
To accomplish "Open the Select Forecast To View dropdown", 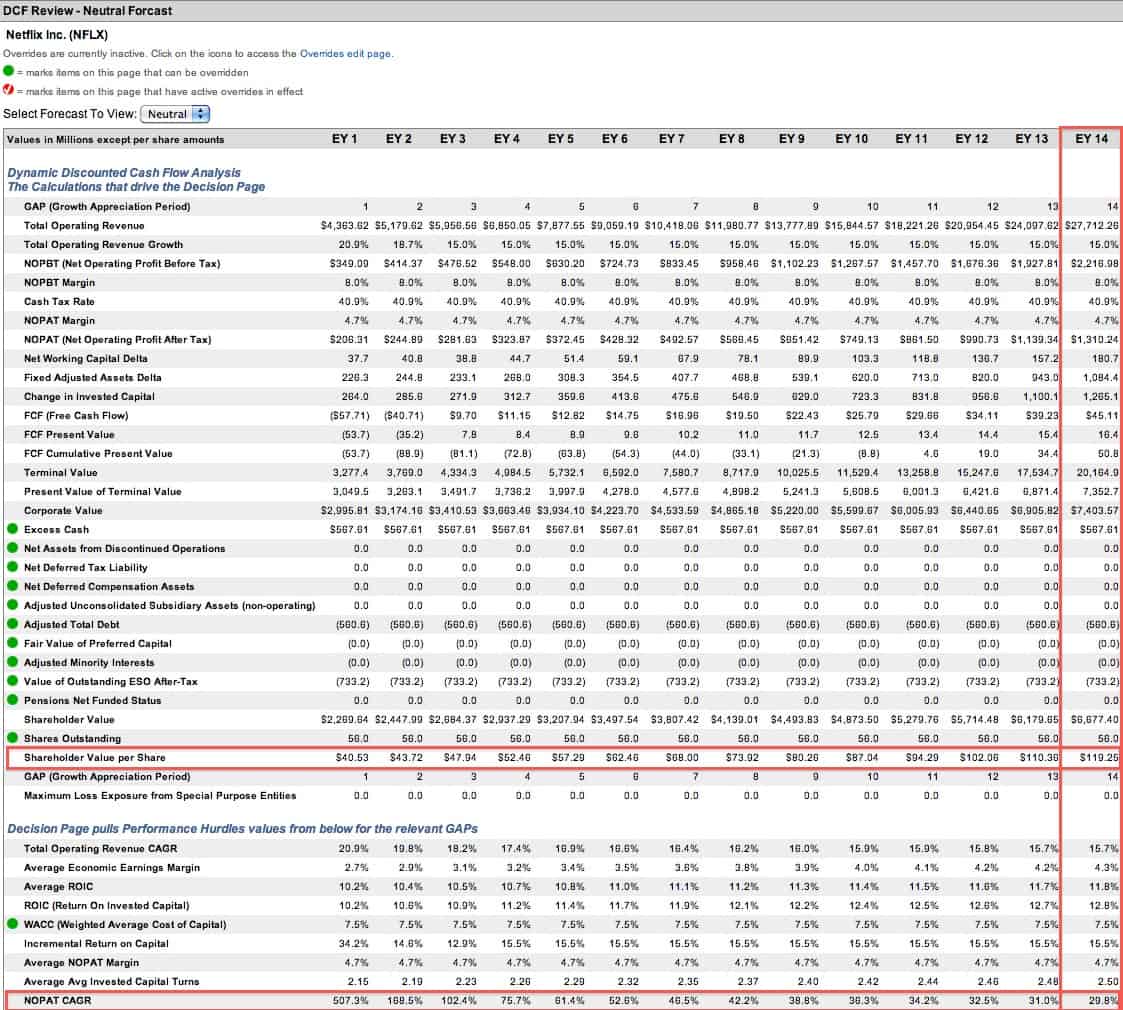I will pos(175,114).
